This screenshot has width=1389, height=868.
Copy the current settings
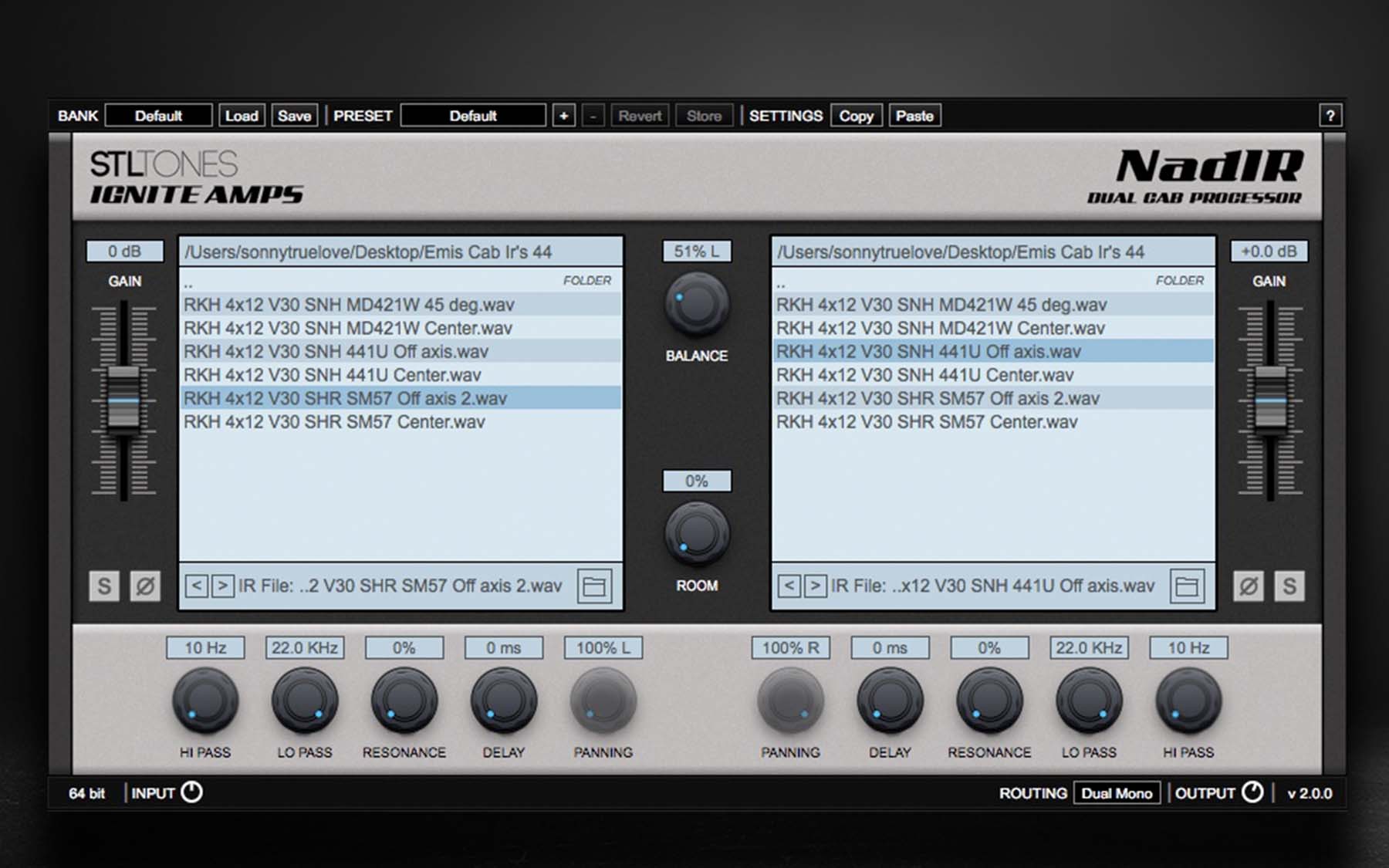[856, 116]
